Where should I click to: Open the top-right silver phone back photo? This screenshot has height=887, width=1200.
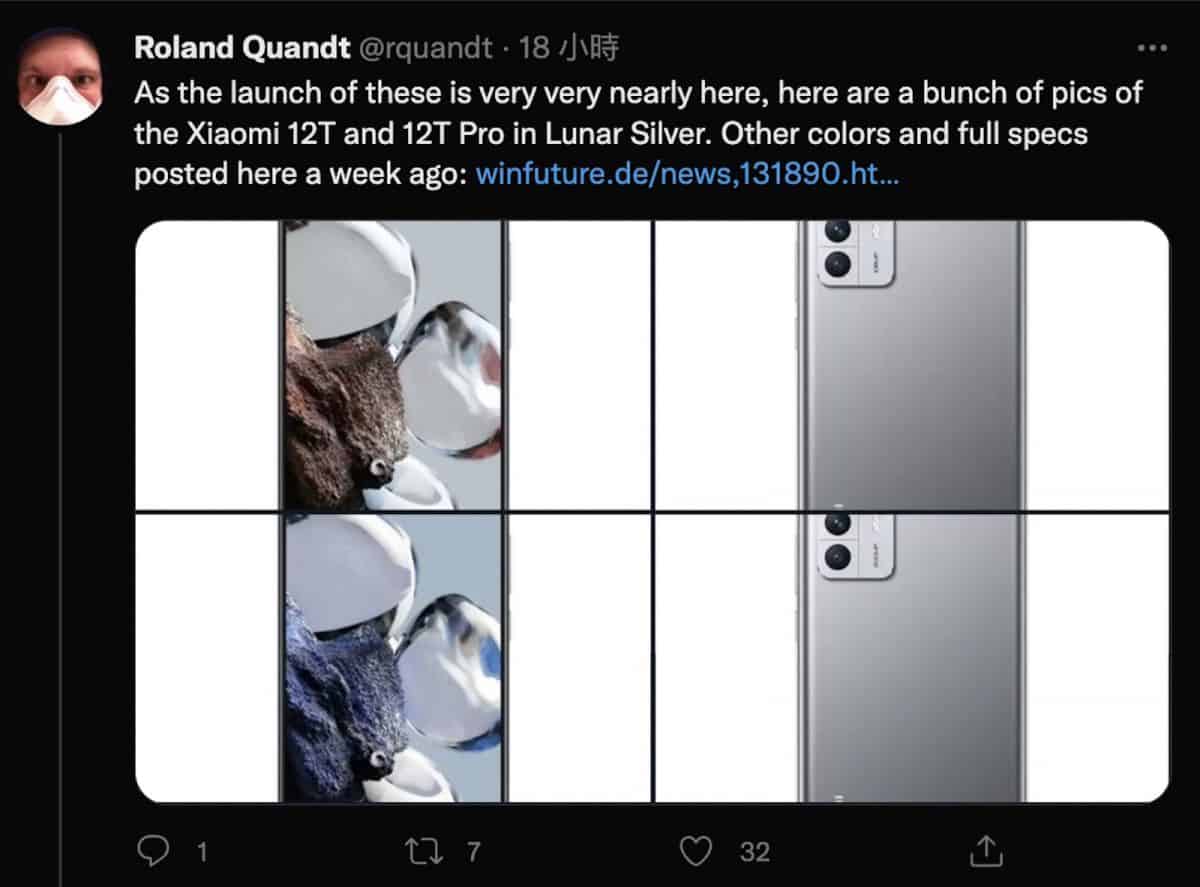tap(911, 365)
